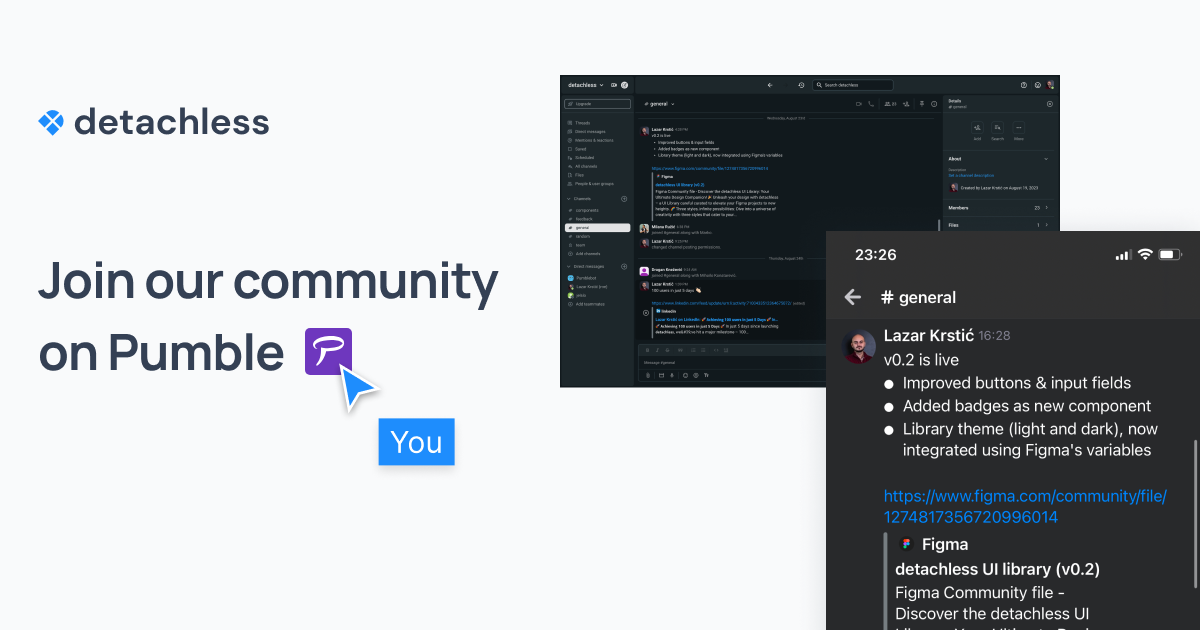Click the Add people icon in channel Details

tap(977, 129)
